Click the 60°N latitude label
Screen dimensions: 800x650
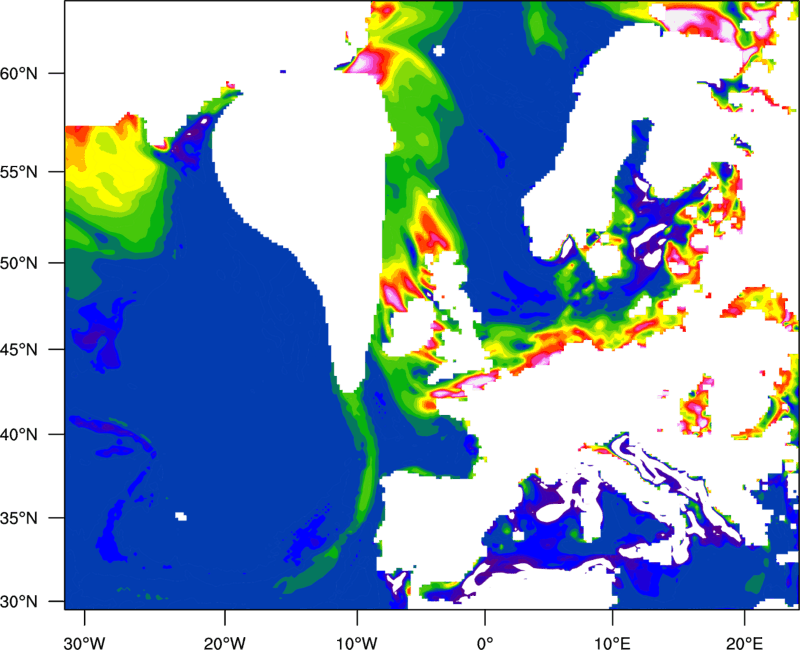19,73
